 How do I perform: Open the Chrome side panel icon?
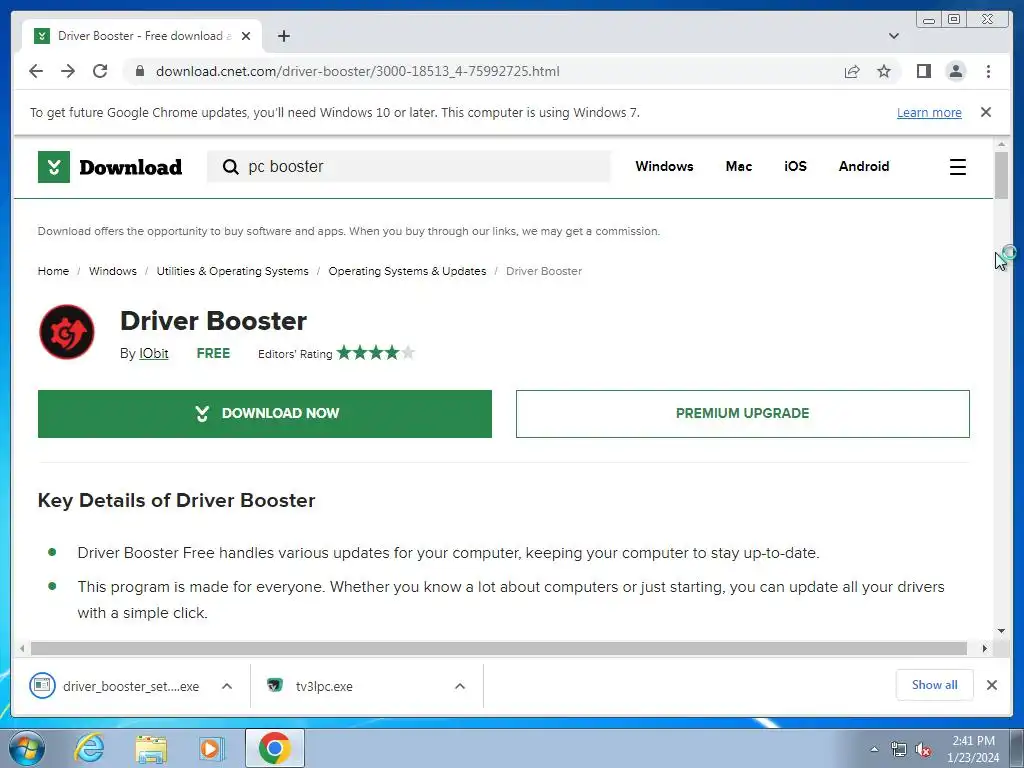click(x=923, y=71)
